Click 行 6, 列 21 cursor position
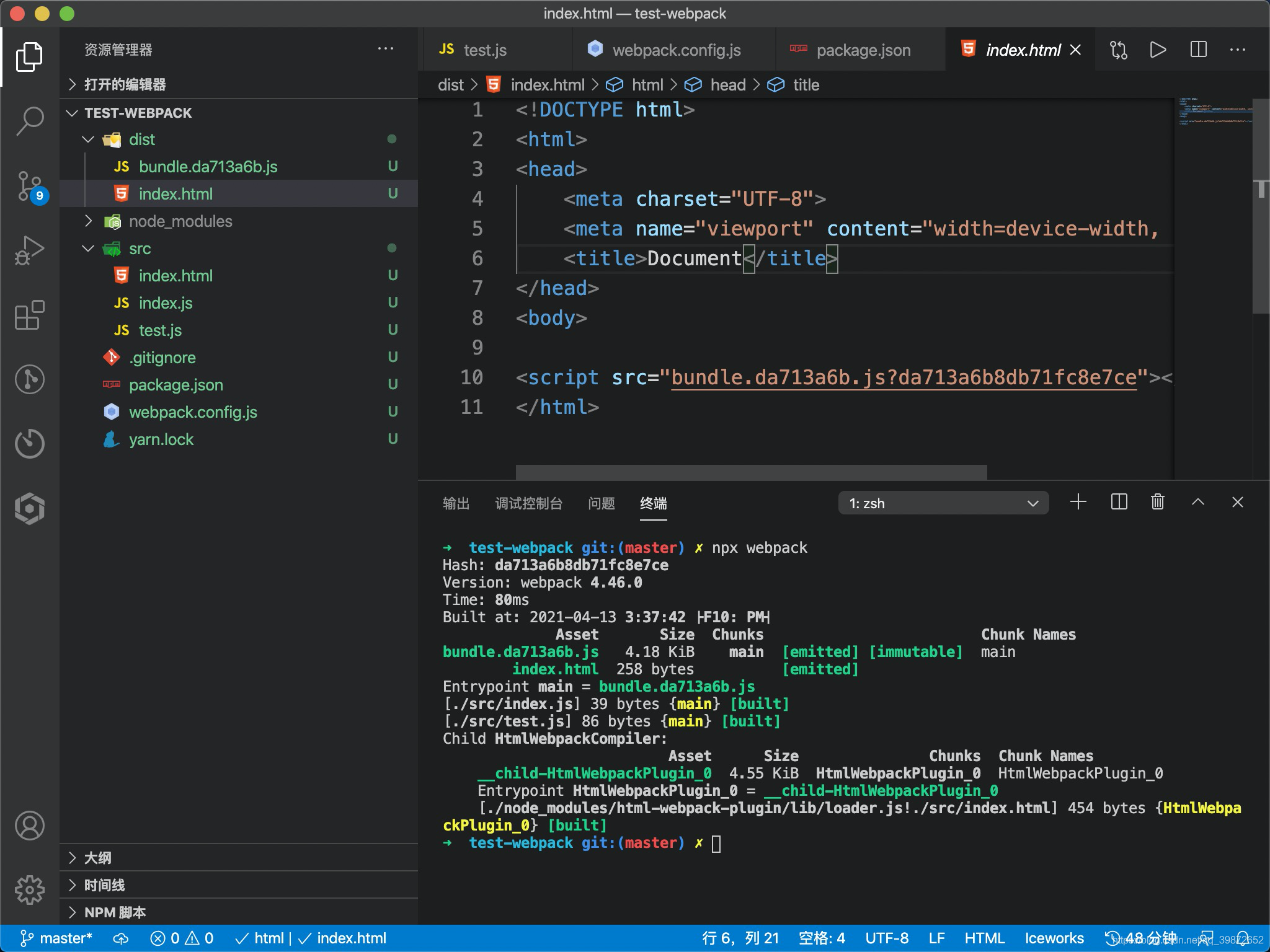Viewport: 1270px width, 952px height. [740, 938]
